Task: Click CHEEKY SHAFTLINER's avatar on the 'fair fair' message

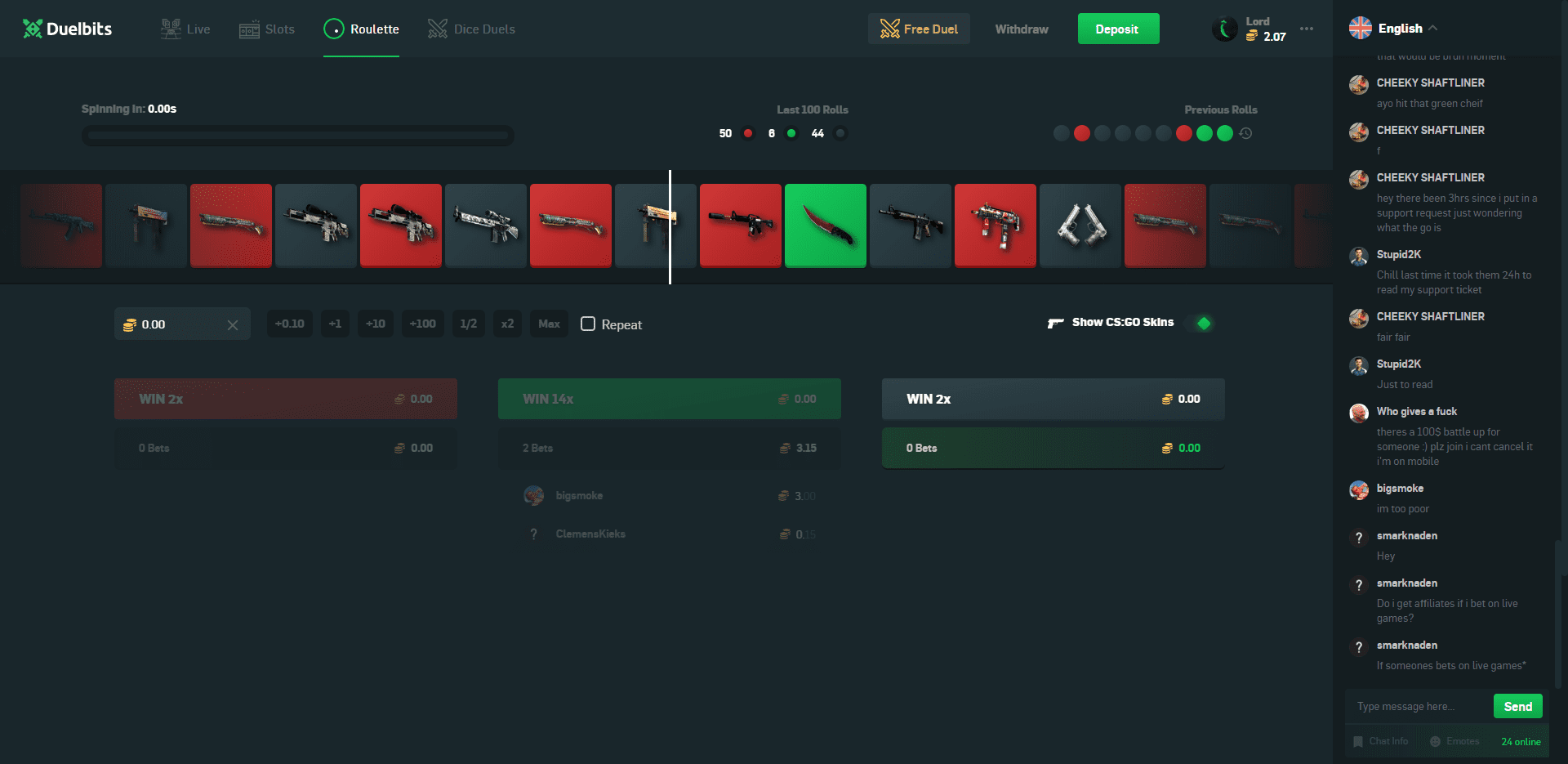Action: point(1359,318)
